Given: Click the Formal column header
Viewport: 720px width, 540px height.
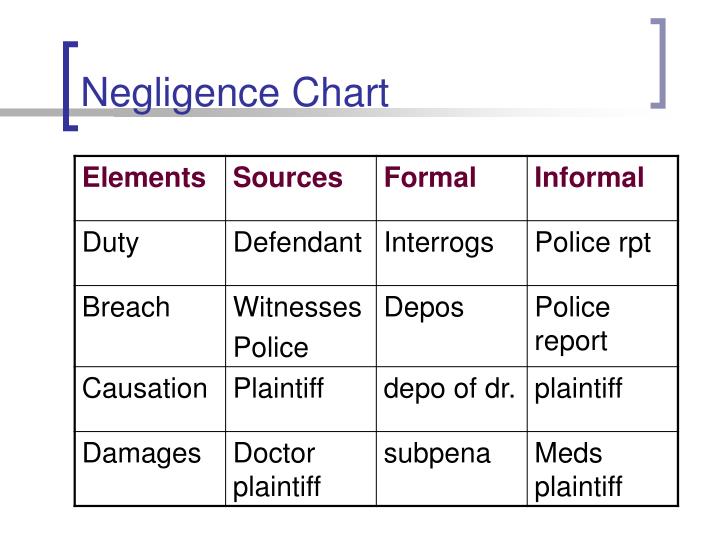Looking at the screenshot, I should pyautogui.click(x=431, y=178).
